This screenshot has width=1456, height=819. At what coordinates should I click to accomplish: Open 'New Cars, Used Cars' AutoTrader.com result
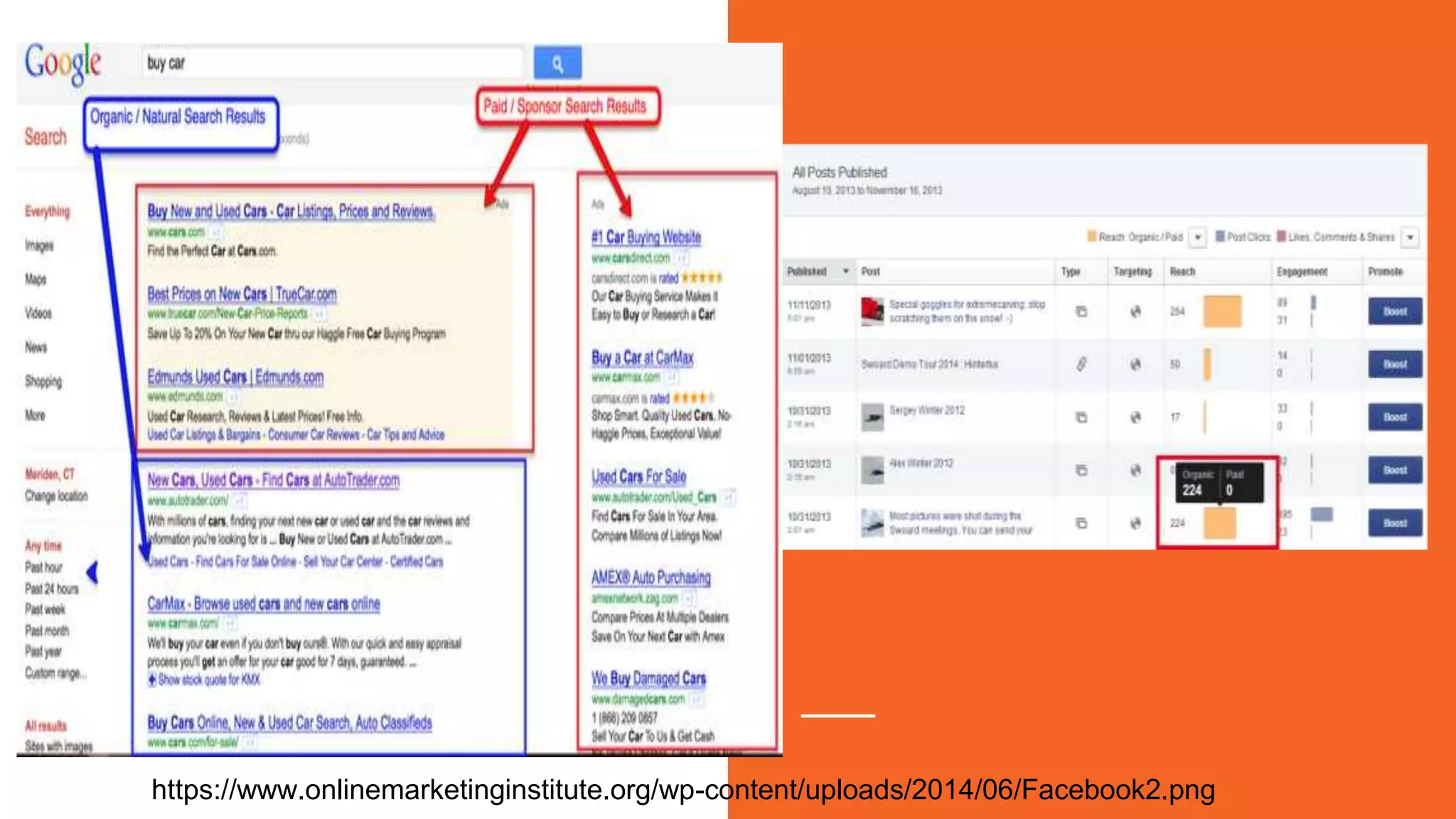point(273,480)
